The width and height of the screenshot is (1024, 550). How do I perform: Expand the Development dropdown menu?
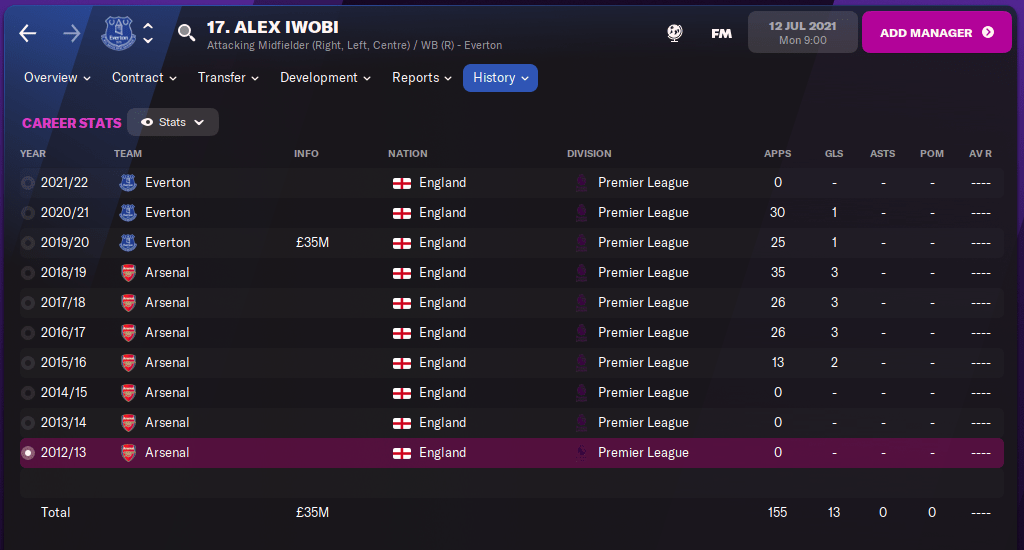point(325,78)
